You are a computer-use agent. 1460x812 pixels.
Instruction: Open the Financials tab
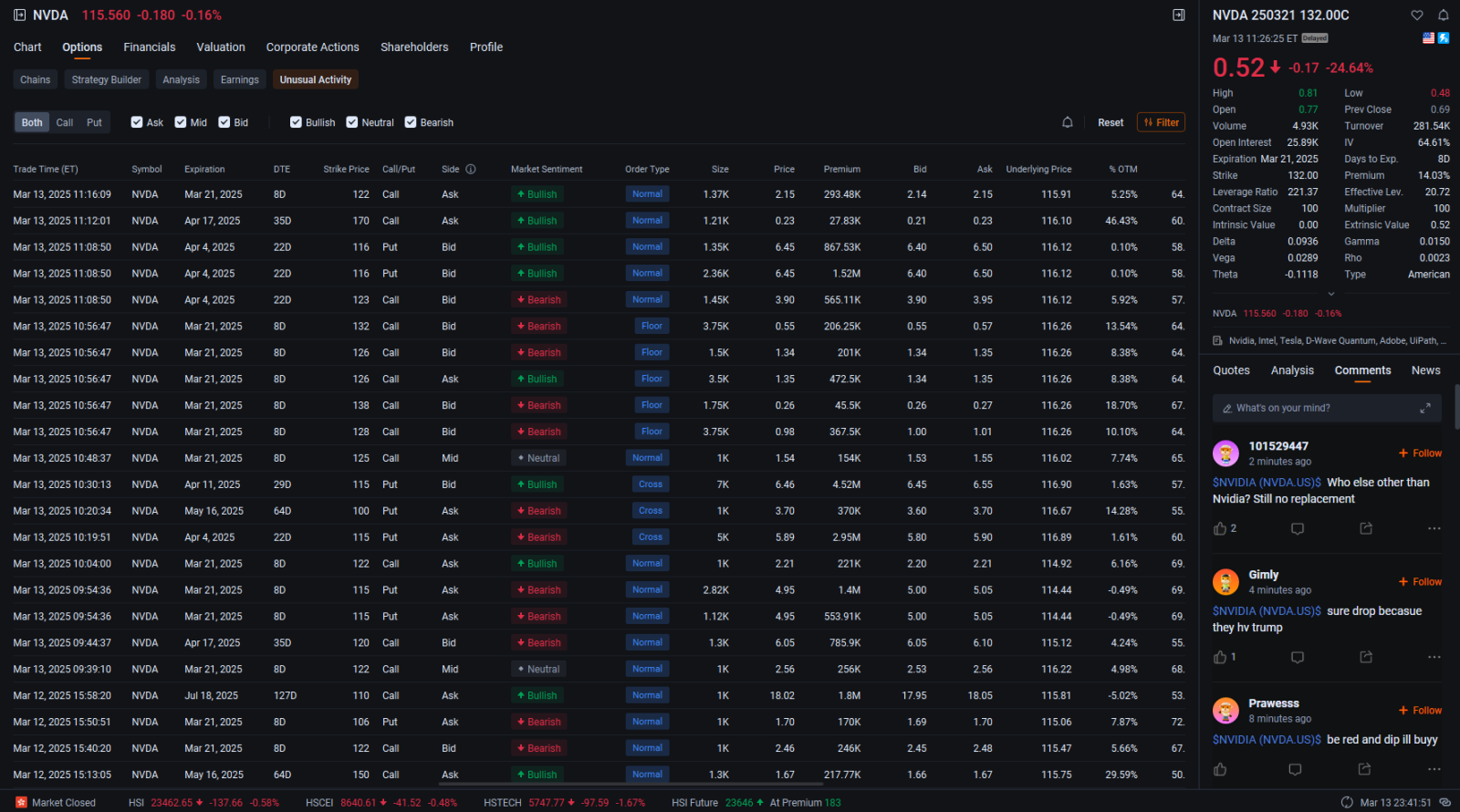pos(150,47)
